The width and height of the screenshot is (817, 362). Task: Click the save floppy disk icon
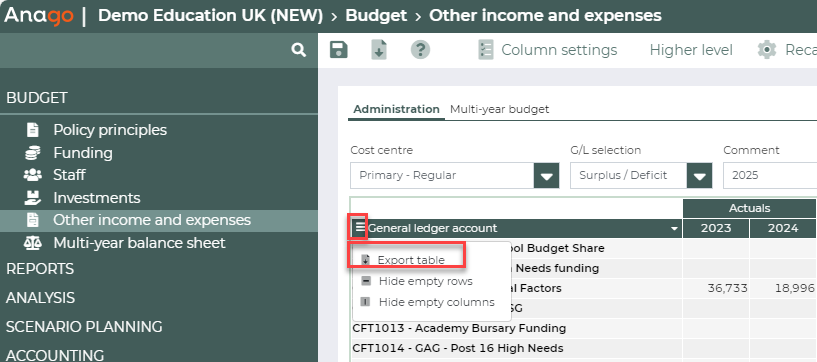339,50
